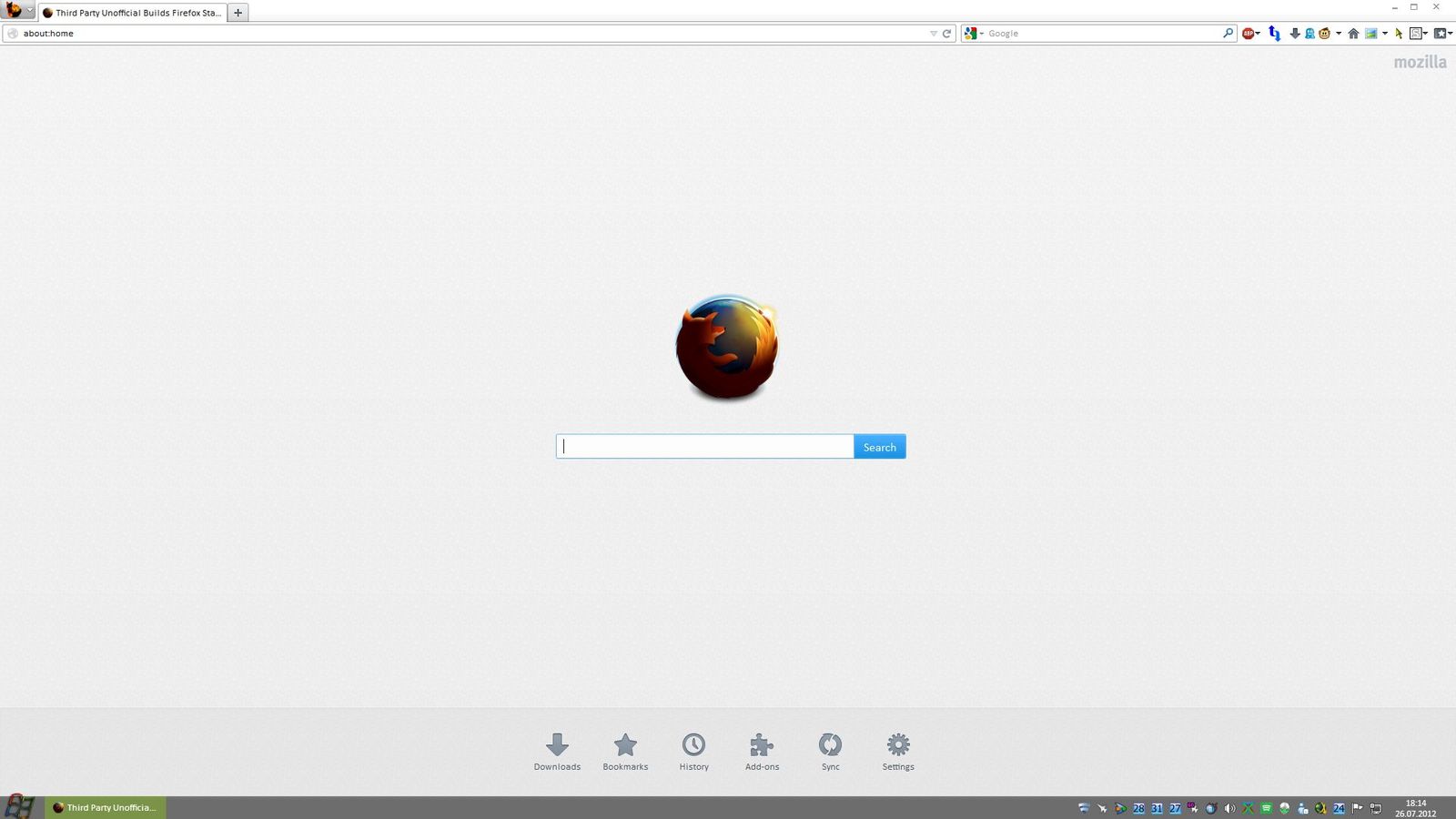The width and height of the screenshot is (1456, 819).
Task: Open the clock showing 18:14
Action: click(x=1415, y=808)
